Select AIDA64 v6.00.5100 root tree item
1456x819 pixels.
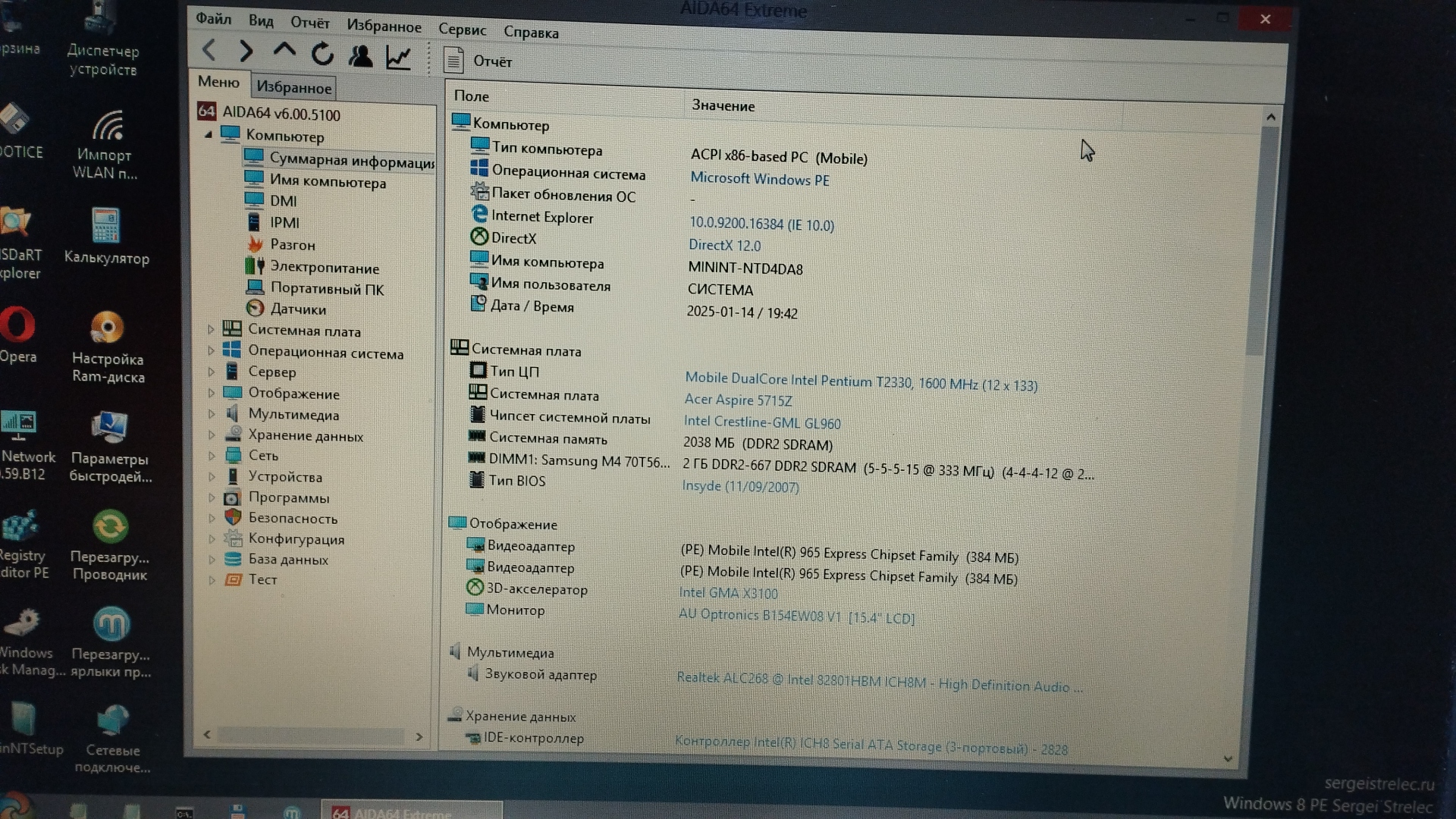coord(269,113)
